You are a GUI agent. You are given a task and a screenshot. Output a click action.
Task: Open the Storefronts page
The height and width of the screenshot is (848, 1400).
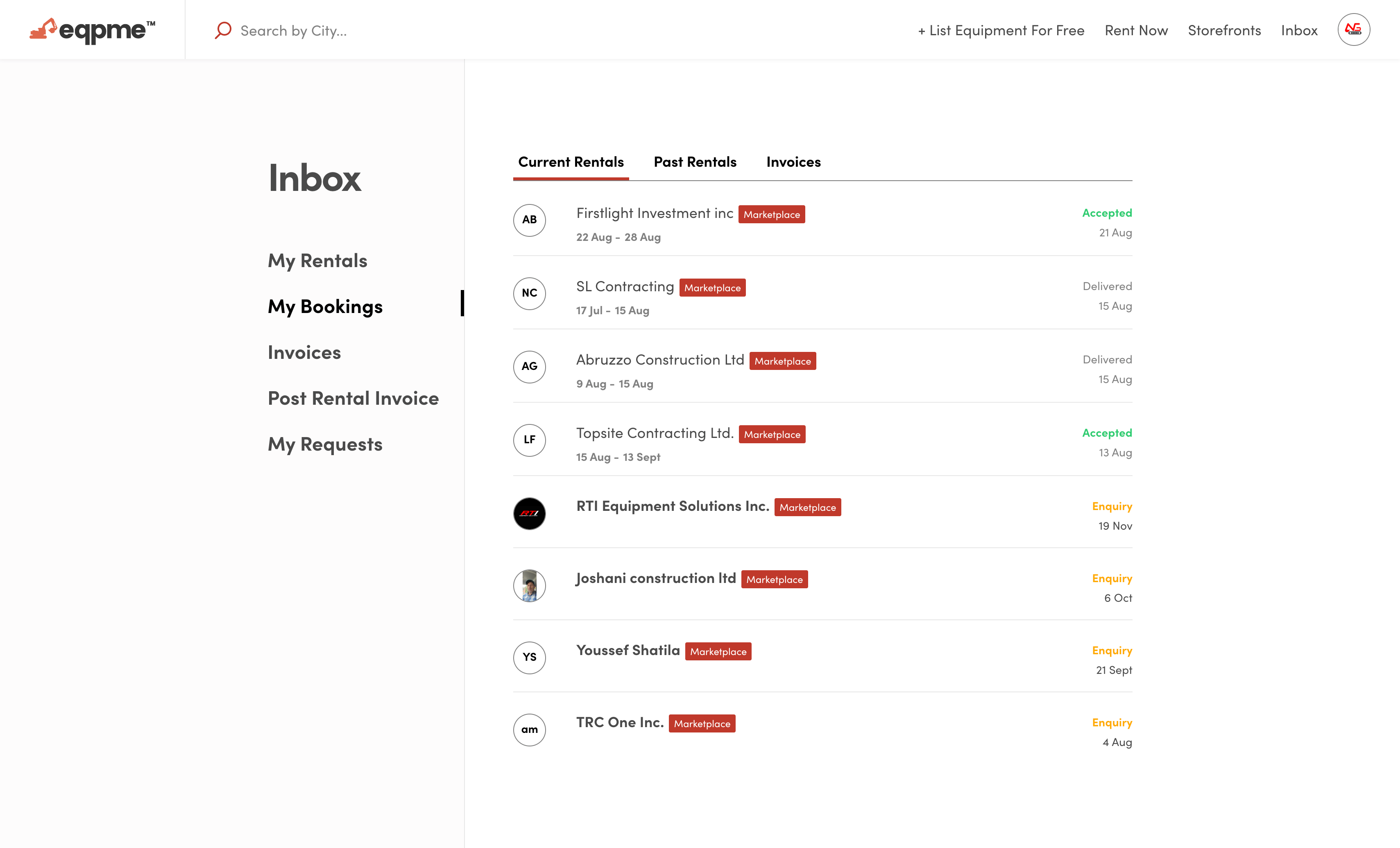[x=1224, y=30]
